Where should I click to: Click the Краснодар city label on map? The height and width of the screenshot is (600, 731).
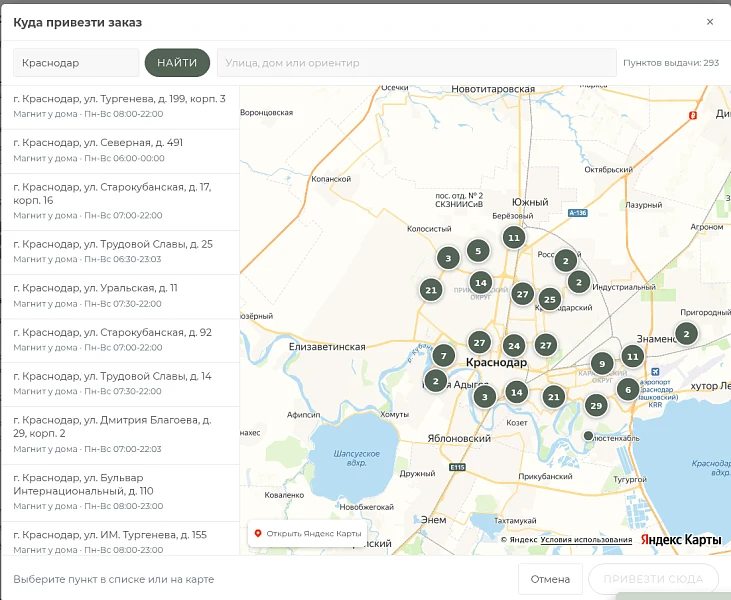point(497,362)
